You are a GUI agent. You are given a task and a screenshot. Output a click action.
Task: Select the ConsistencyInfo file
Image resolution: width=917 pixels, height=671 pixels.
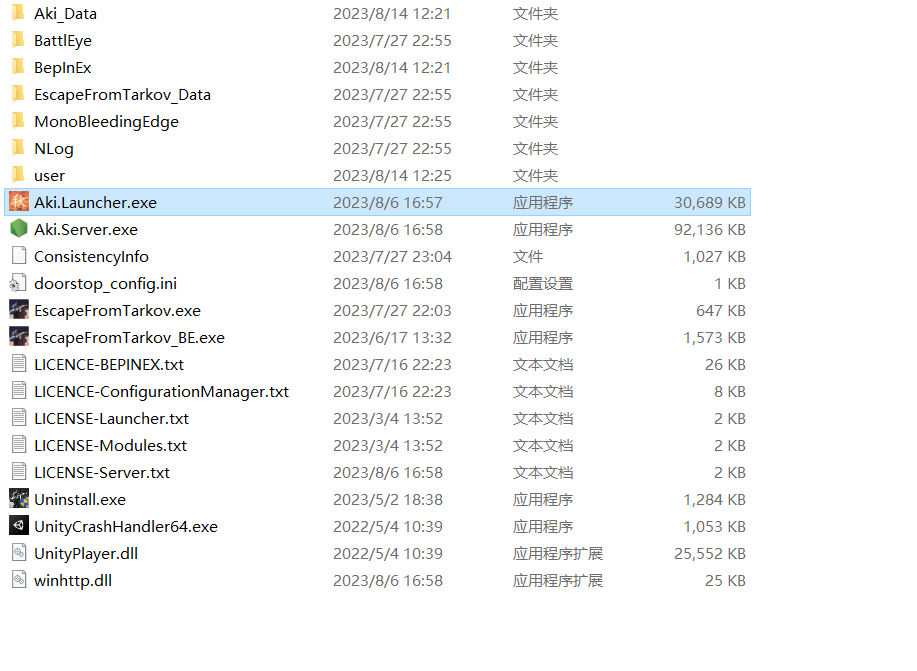[91, 256]
